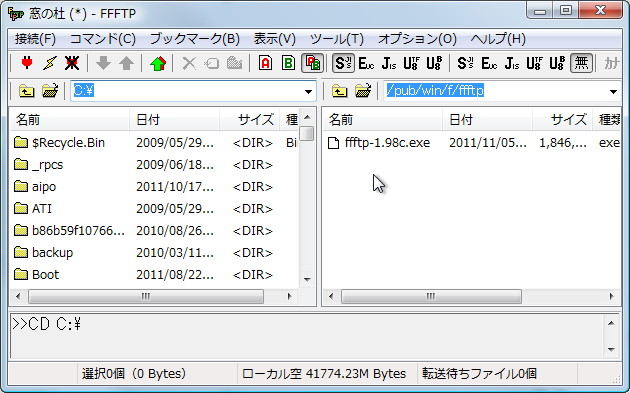Toggle host JIS kanji code
This screenshot has width=630, height=393.
(x=389, y=63)
